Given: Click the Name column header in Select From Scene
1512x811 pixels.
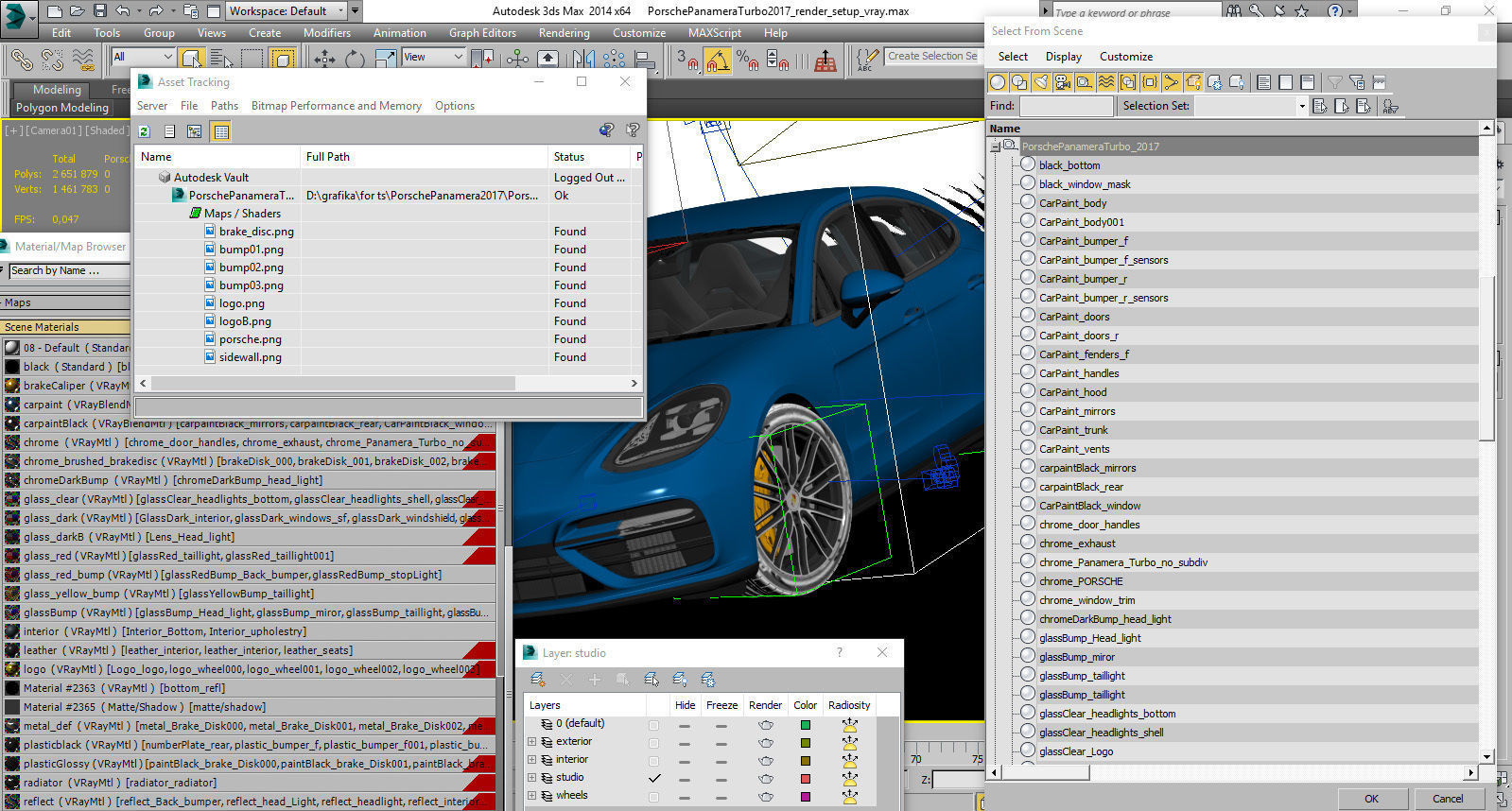Looking at the screenshot, I should pyautogui.click(x=1234, y=129).
